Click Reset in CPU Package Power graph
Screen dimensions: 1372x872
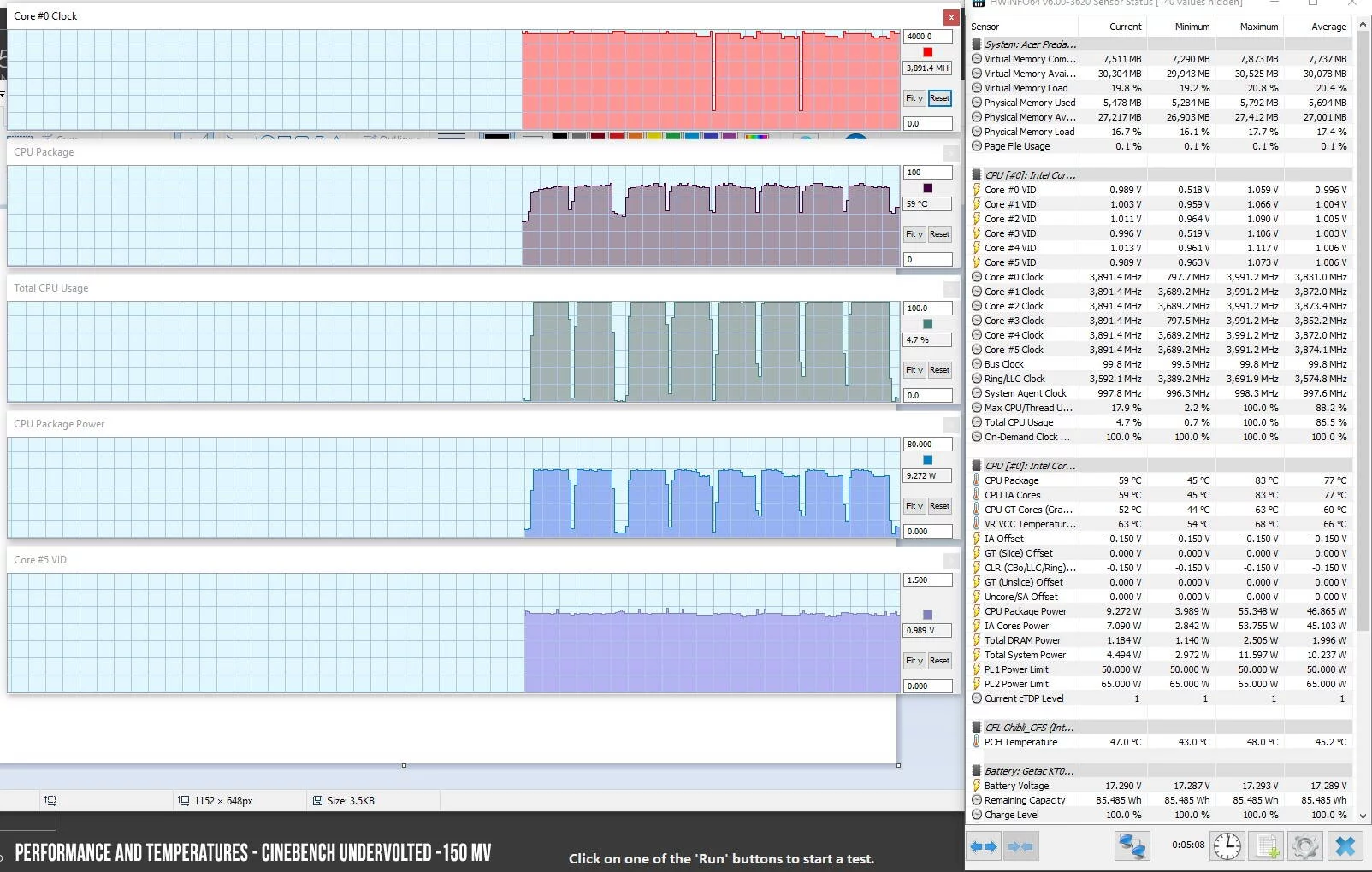tap(940, 506)
